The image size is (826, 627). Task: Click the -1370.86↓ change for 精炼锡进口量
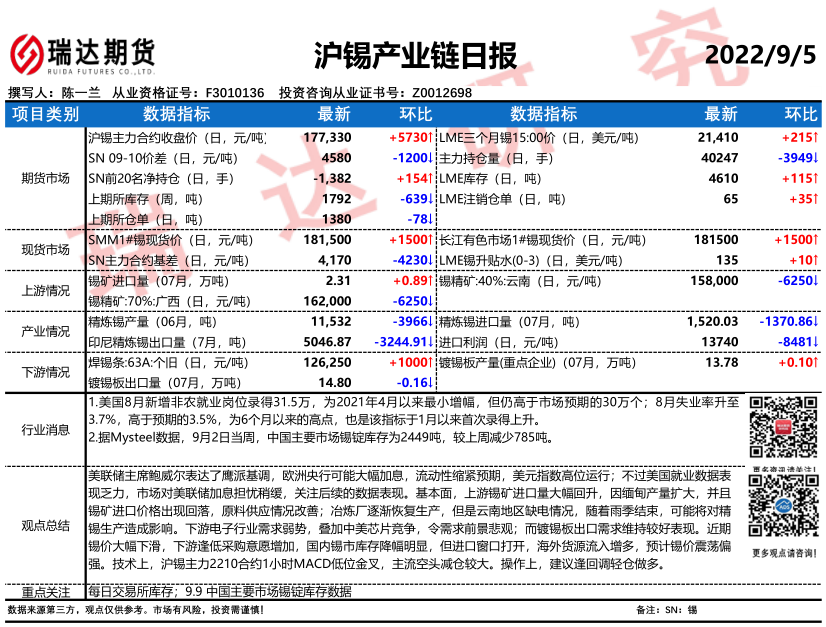(x=788, y=322)
